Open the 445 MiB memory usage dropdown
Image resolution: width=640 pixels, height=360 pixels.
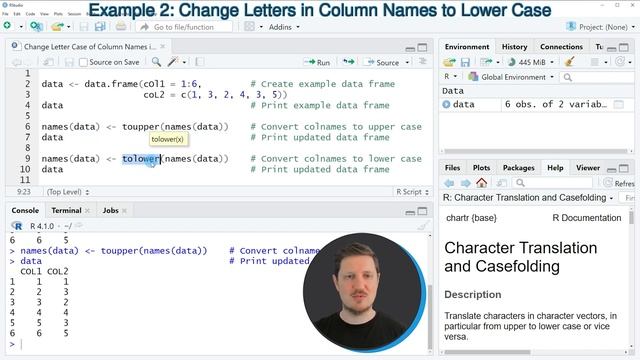pos(531,62)
